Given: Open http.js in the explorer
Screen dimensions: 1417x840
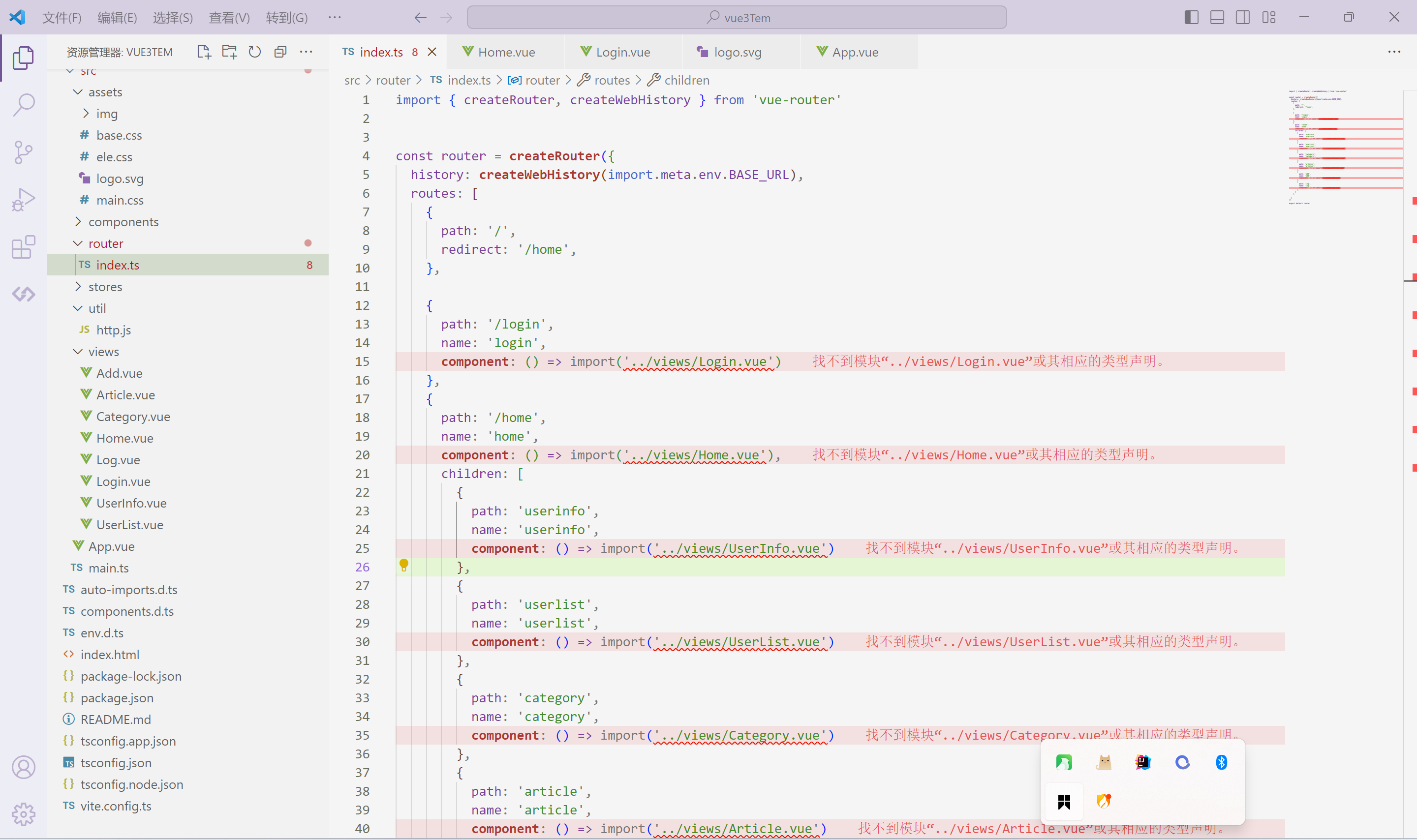Looking at the screenshot, I should pos(188,330).
